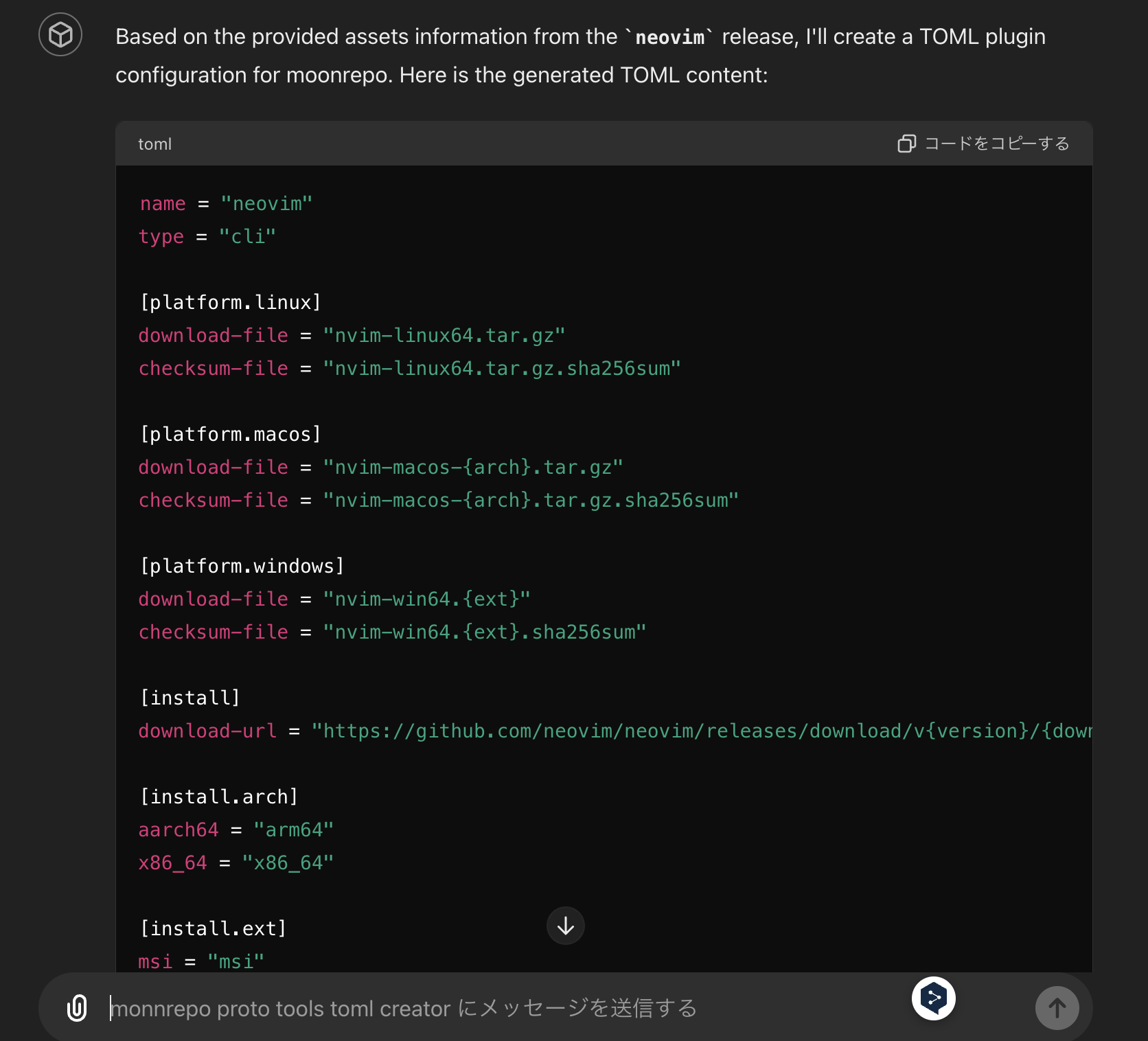The image size is (1148, 1041).
Task: Click the x86_64 = "x86_64" line
Action: coord(236,863)
